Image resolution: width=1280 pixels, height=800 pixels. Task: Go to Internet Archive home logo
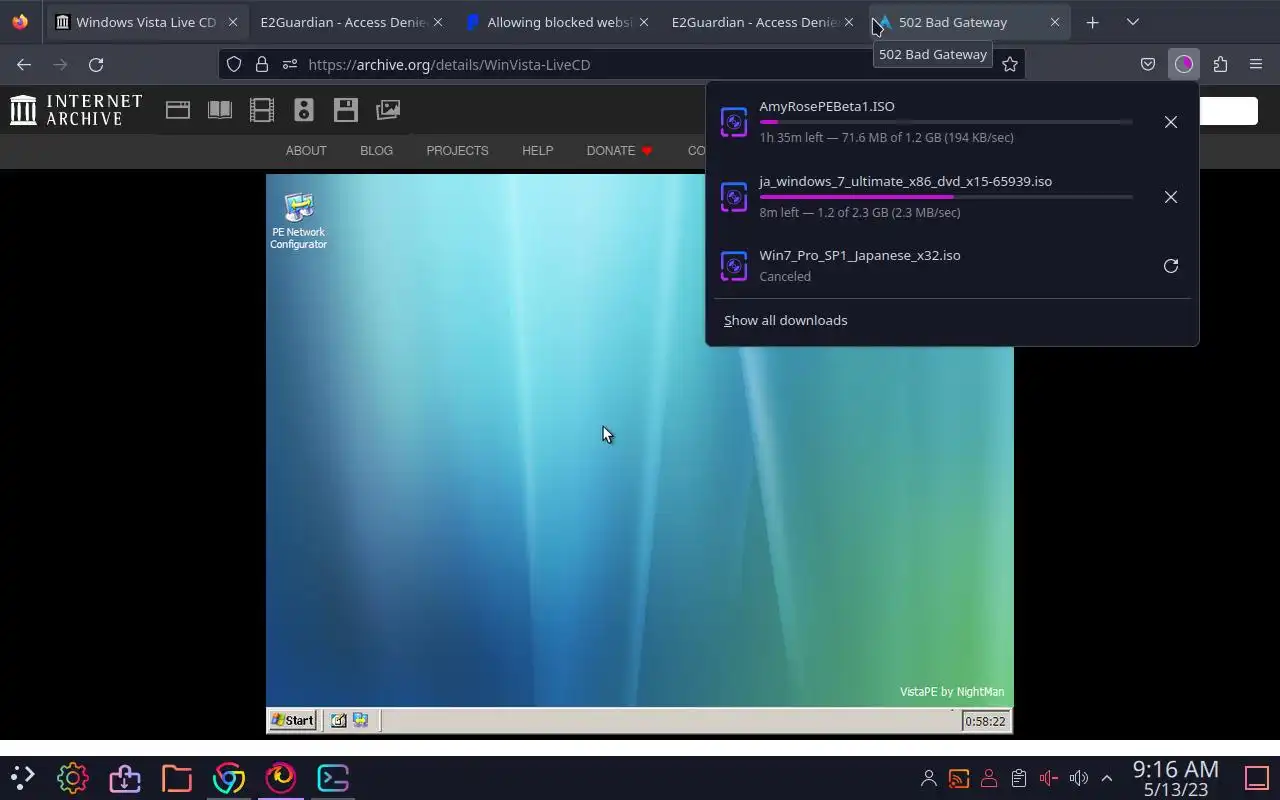76,110
